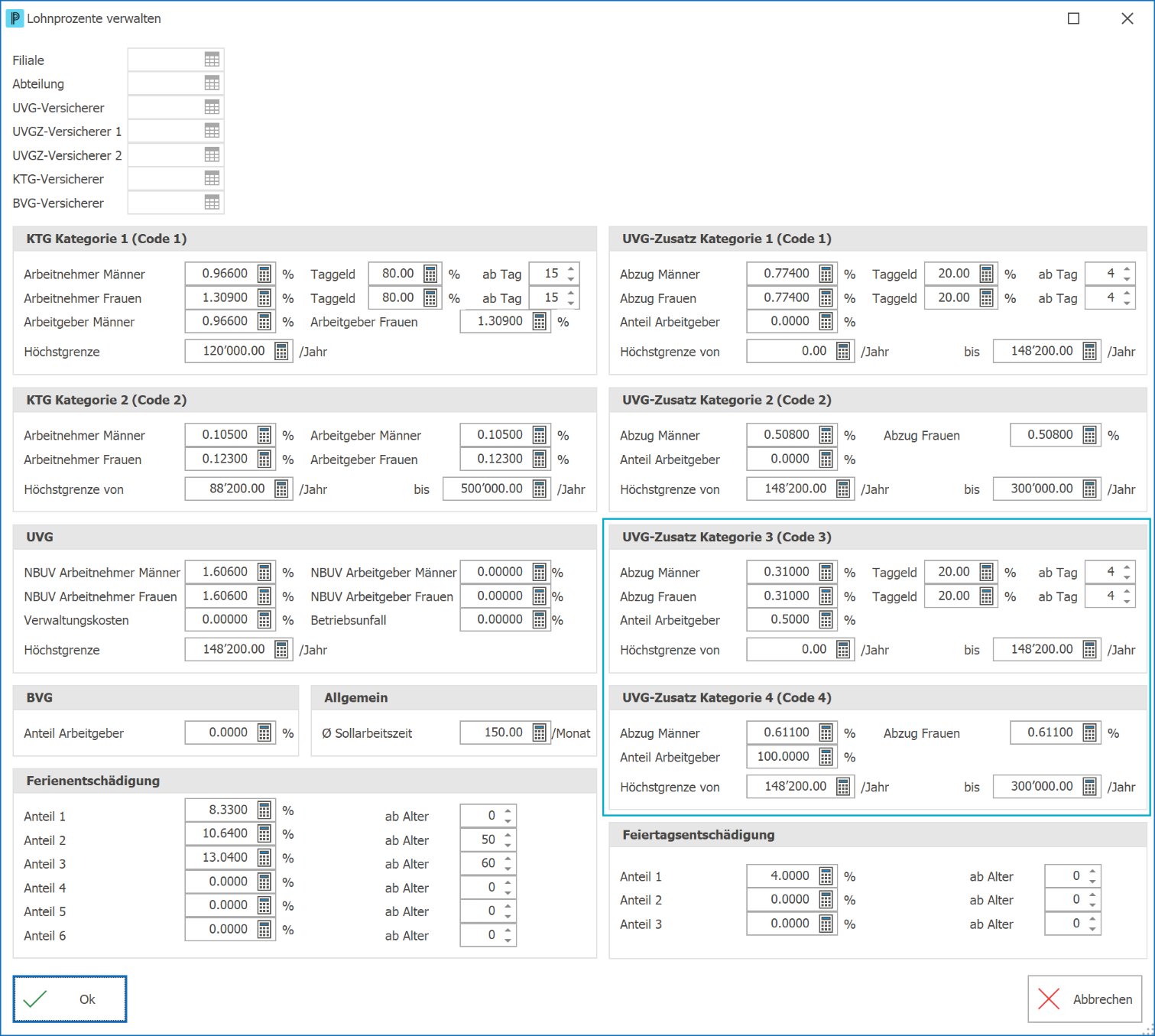This screenshot has height=1036, width=1155.
Task: Open calculator for Ferienentschädigung Anteil 1
Action: [264, 810]
